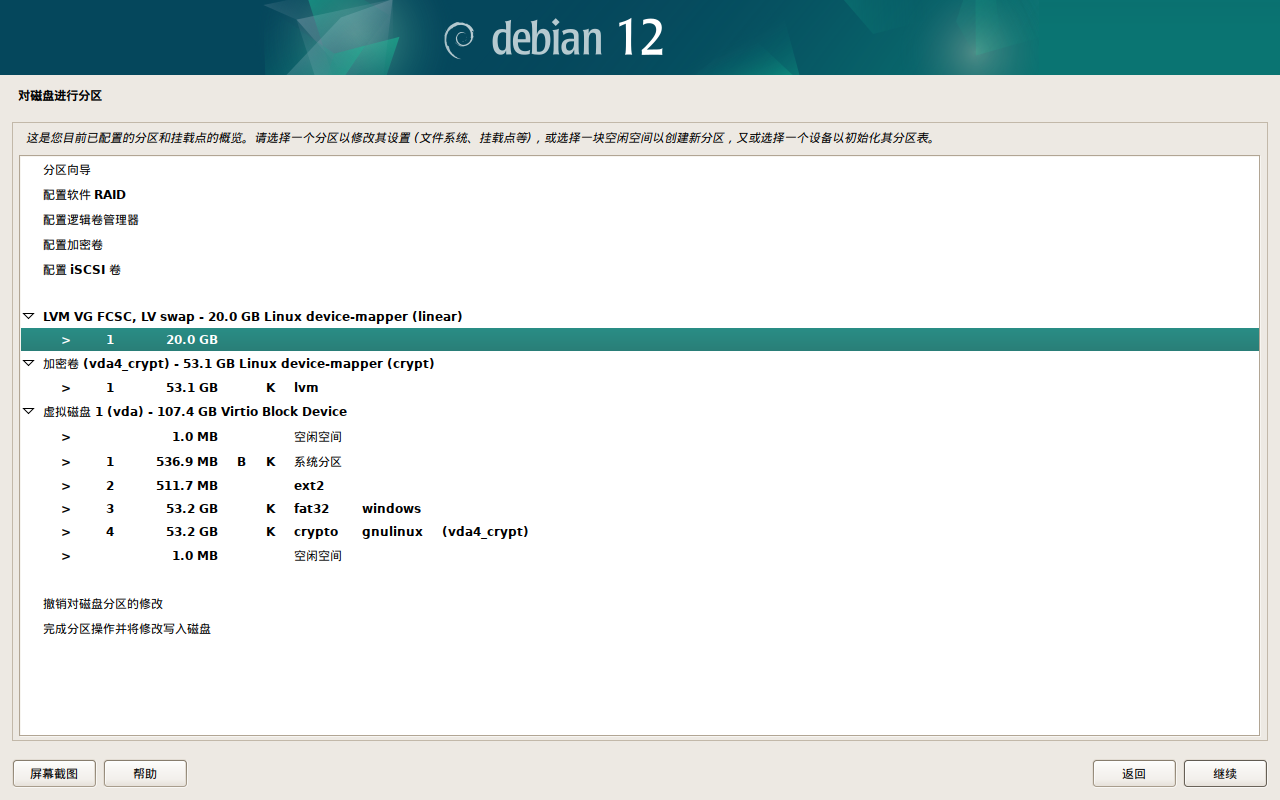
Task: Open 分区向导 guided partitioning
Action: pos(67,170)
